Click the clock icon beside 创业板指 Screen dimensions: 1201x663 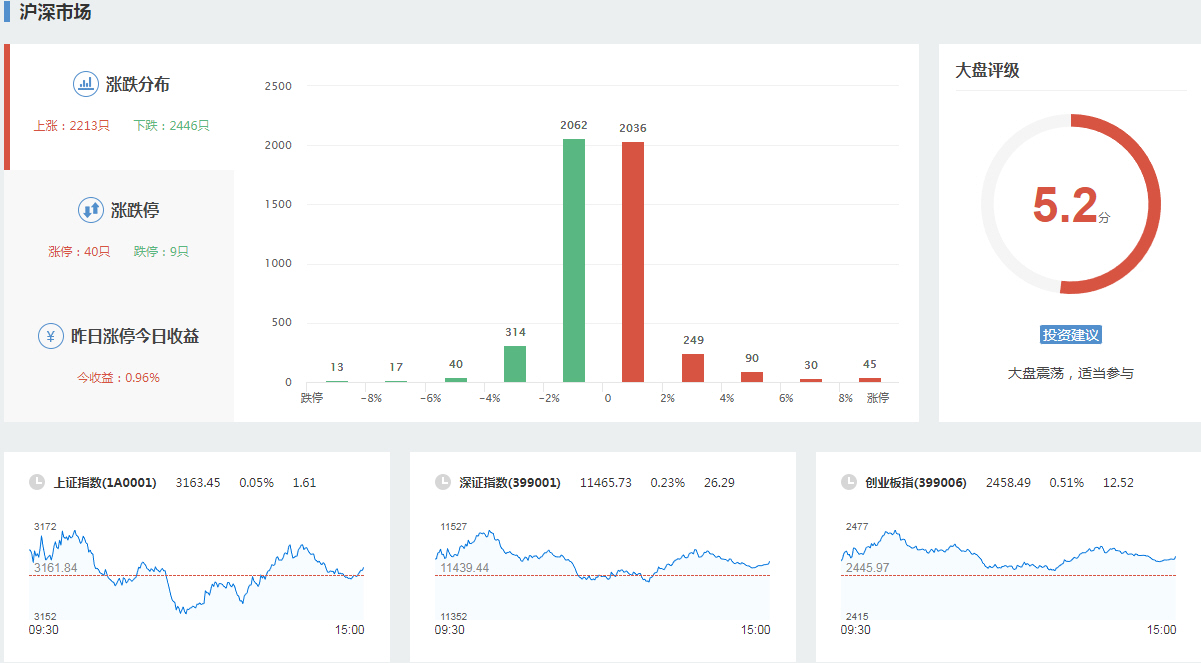coord(849,482)
